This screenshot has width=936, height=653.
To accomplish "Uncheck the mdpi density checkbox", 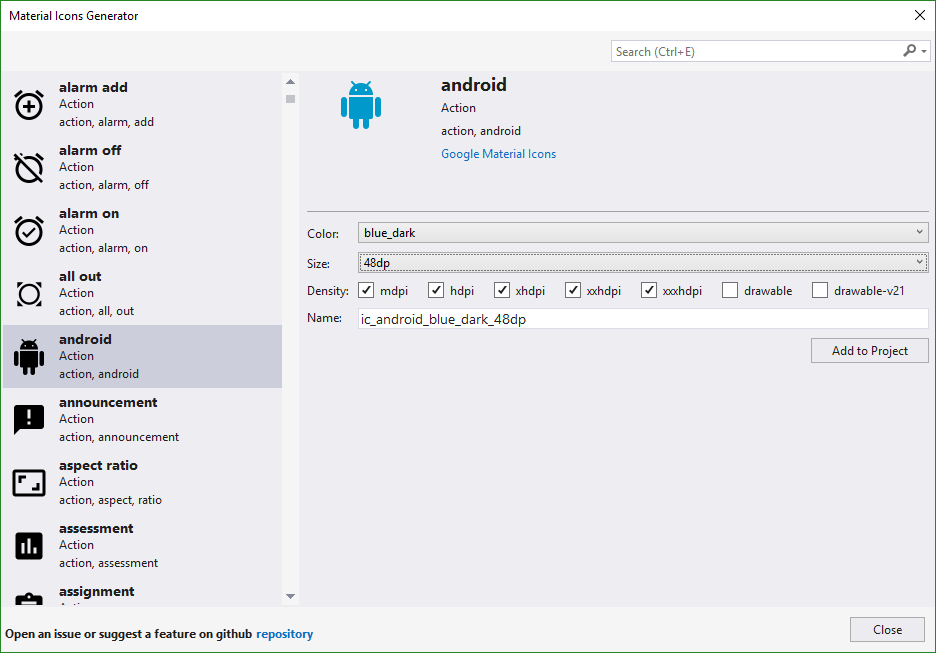I will [366, 291].
